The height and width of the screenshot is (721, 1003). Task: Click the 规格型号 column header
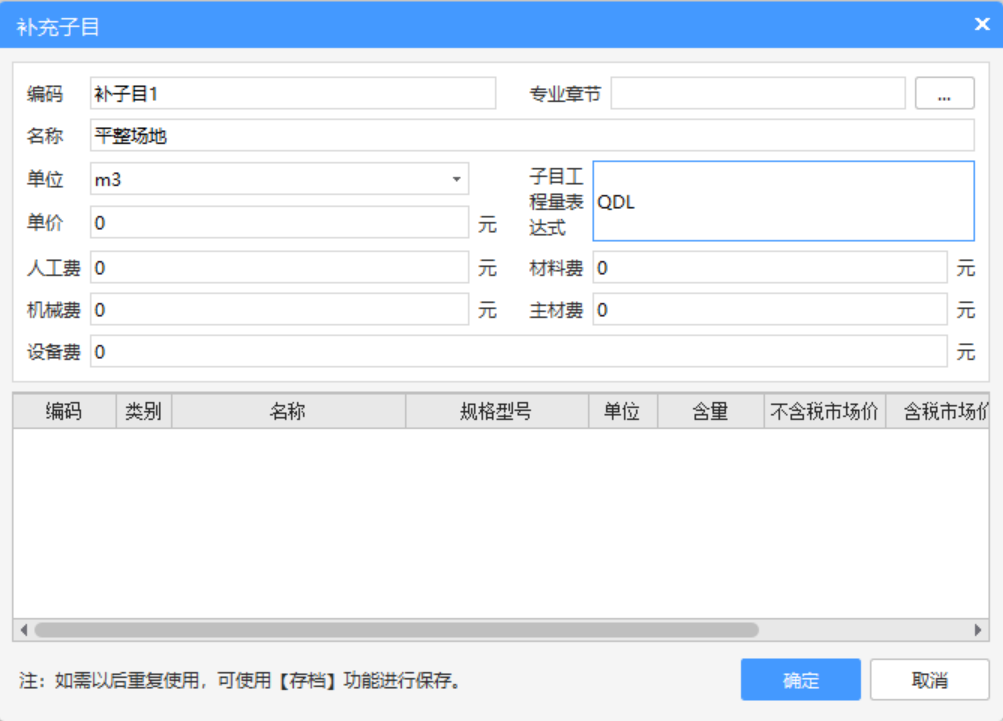coord(496,411)
